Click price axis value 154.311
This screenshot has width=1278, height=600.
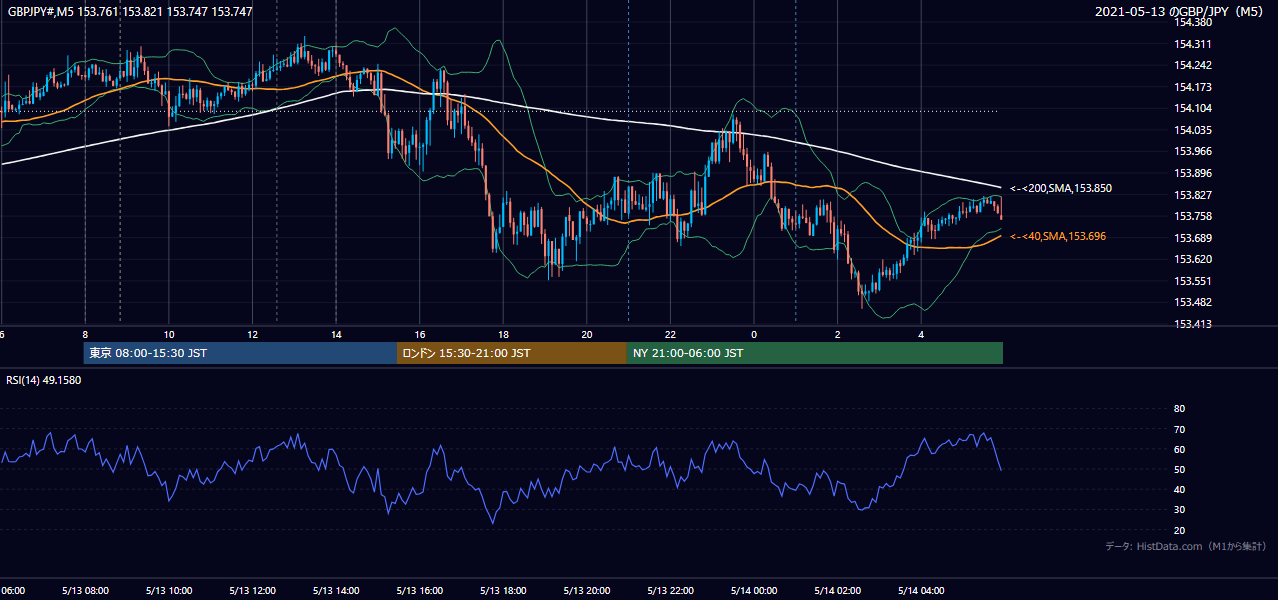1193,44
